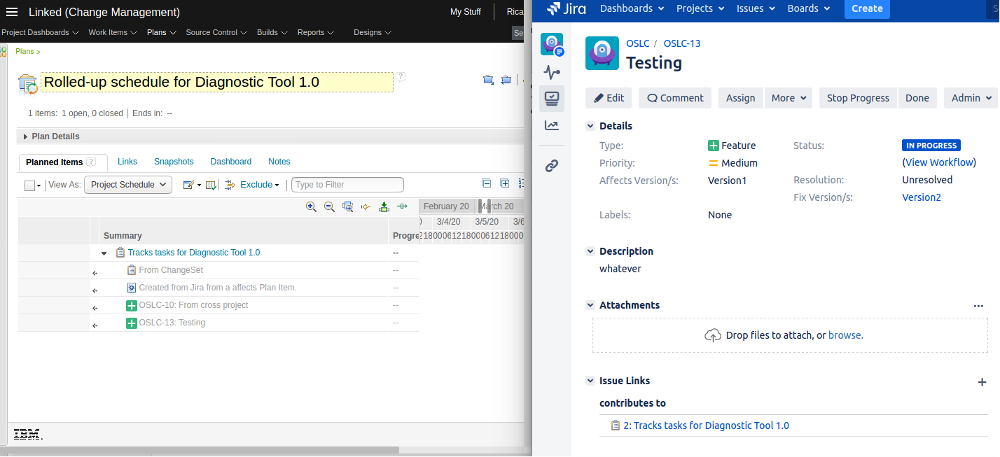The image size is (1000, 457).
Task: Collapse the Details section in Jira
Action: (590, 126)
